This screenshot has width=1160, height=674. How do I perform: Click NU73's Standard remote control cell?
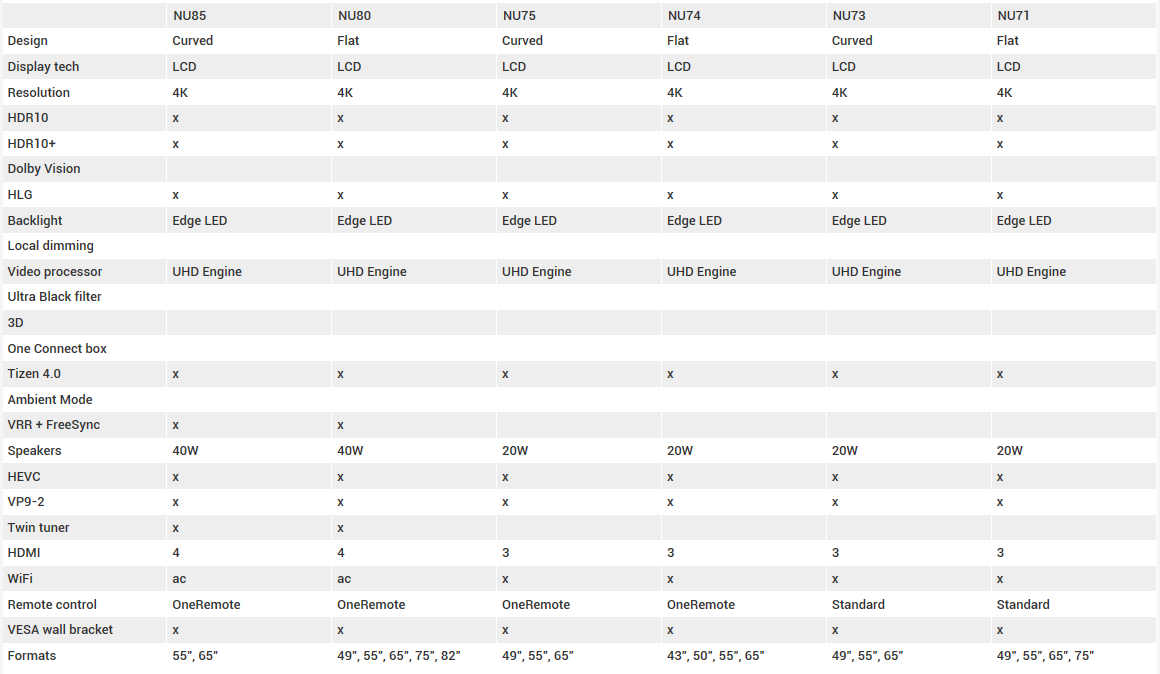(x=858, y=605)
